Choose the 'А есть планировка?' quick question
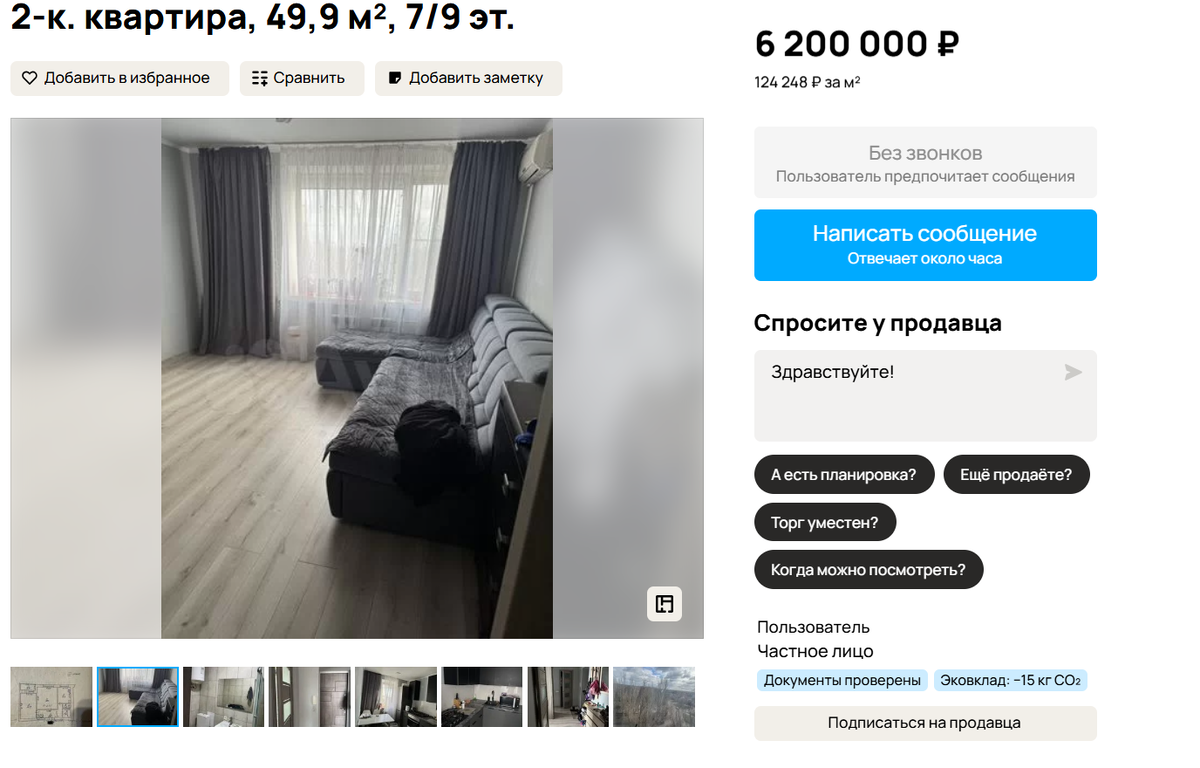The height and width of the screenshot is (768, 1200). click(844, 475)
